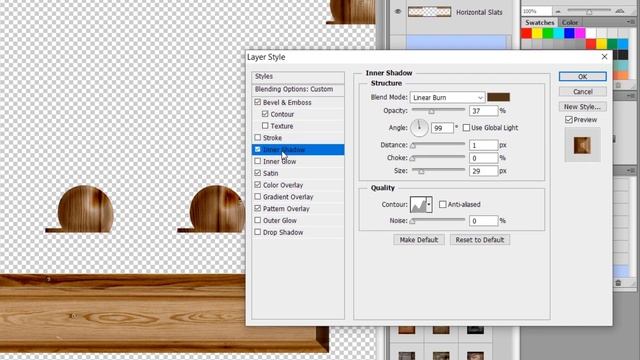Select the Styles list entry
Viewport: 640px width, 360px height.
(x=298, y=76)
